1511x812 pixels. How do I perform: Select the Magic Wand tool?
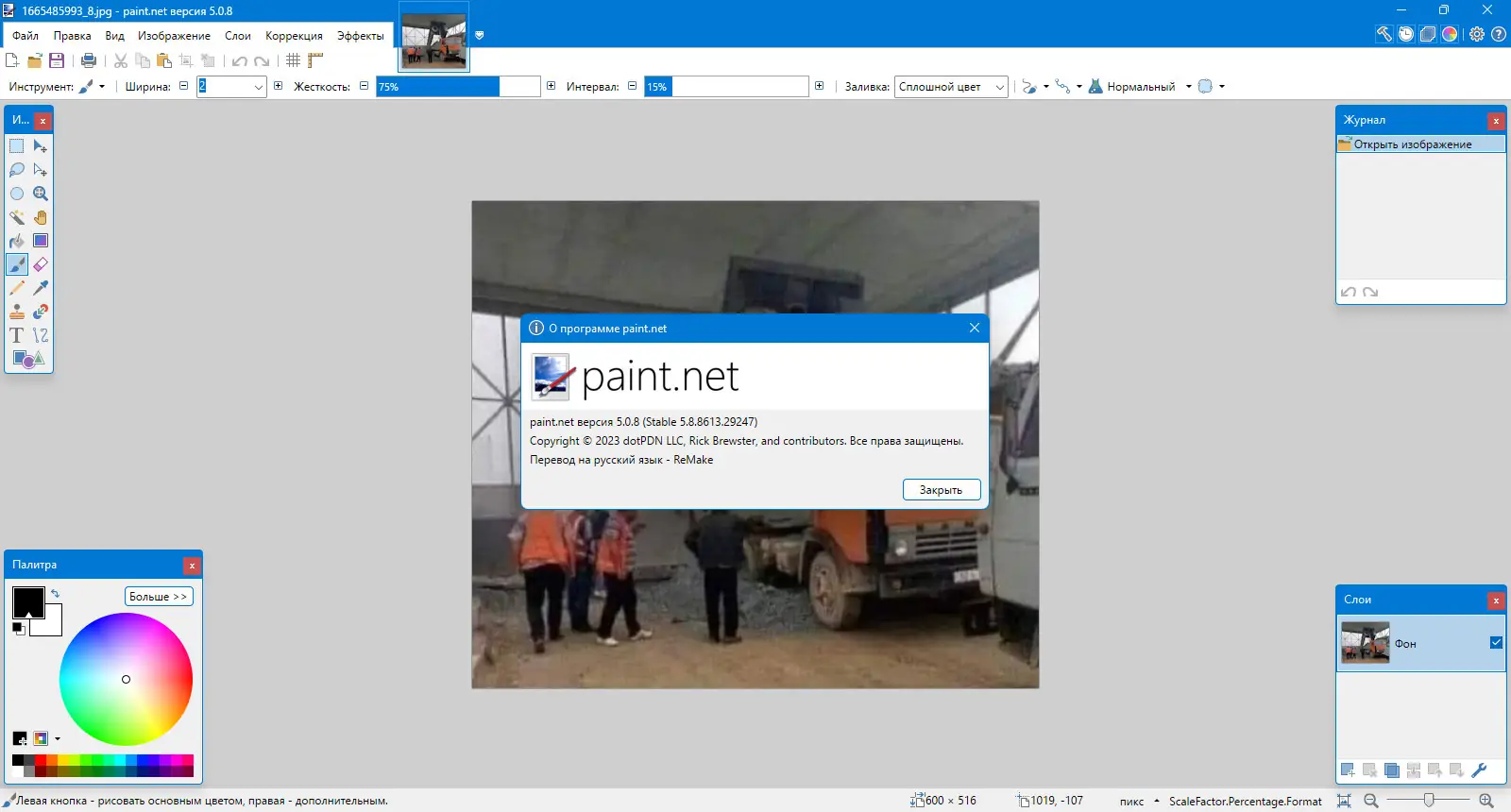coord(17,217)
